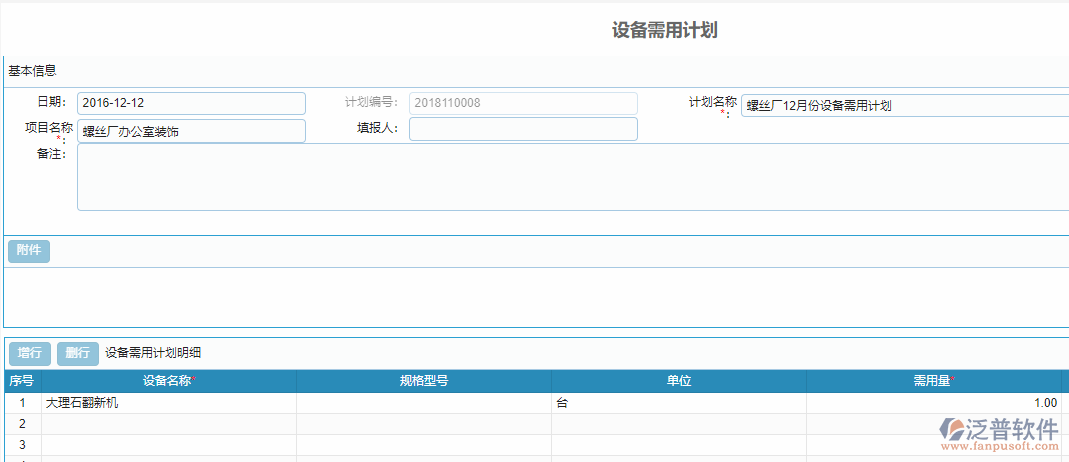Click the 需用量 column header
Image resolution: width=1069 pixels, height=462 pixels.
[x=932, y=381]
